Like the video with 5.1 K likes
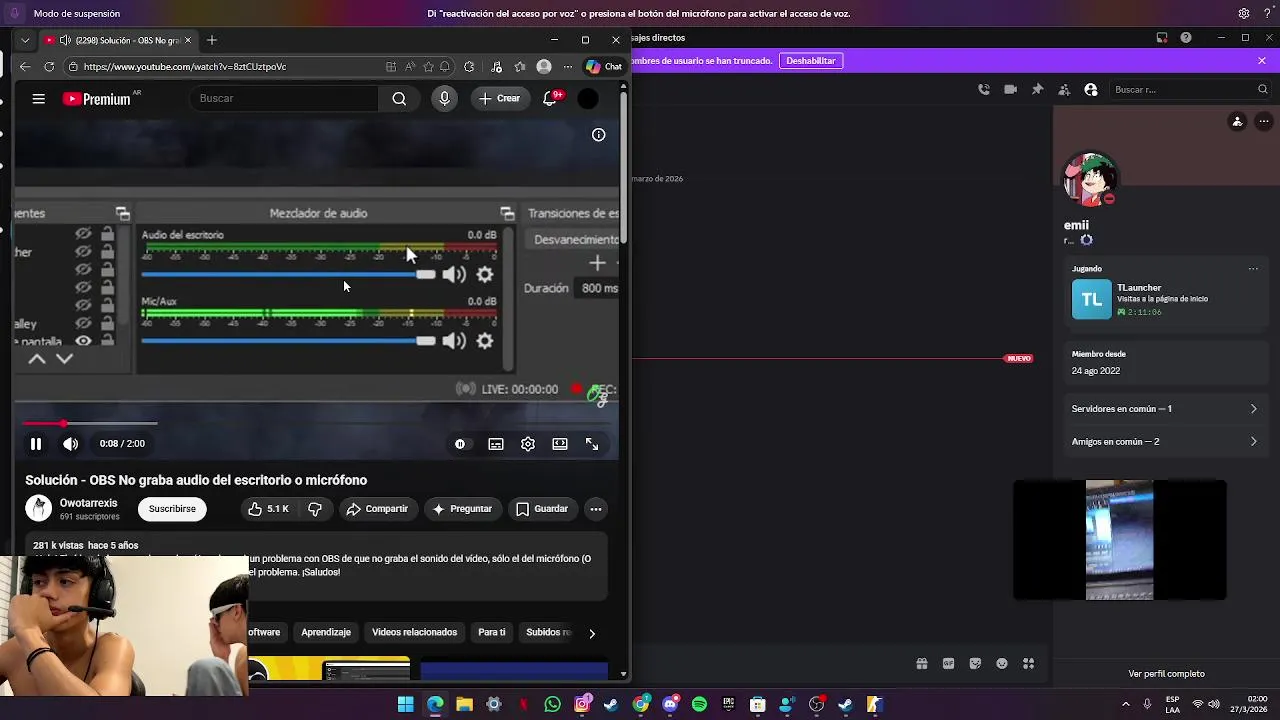 pyautogui.click(x=268, y=509)
